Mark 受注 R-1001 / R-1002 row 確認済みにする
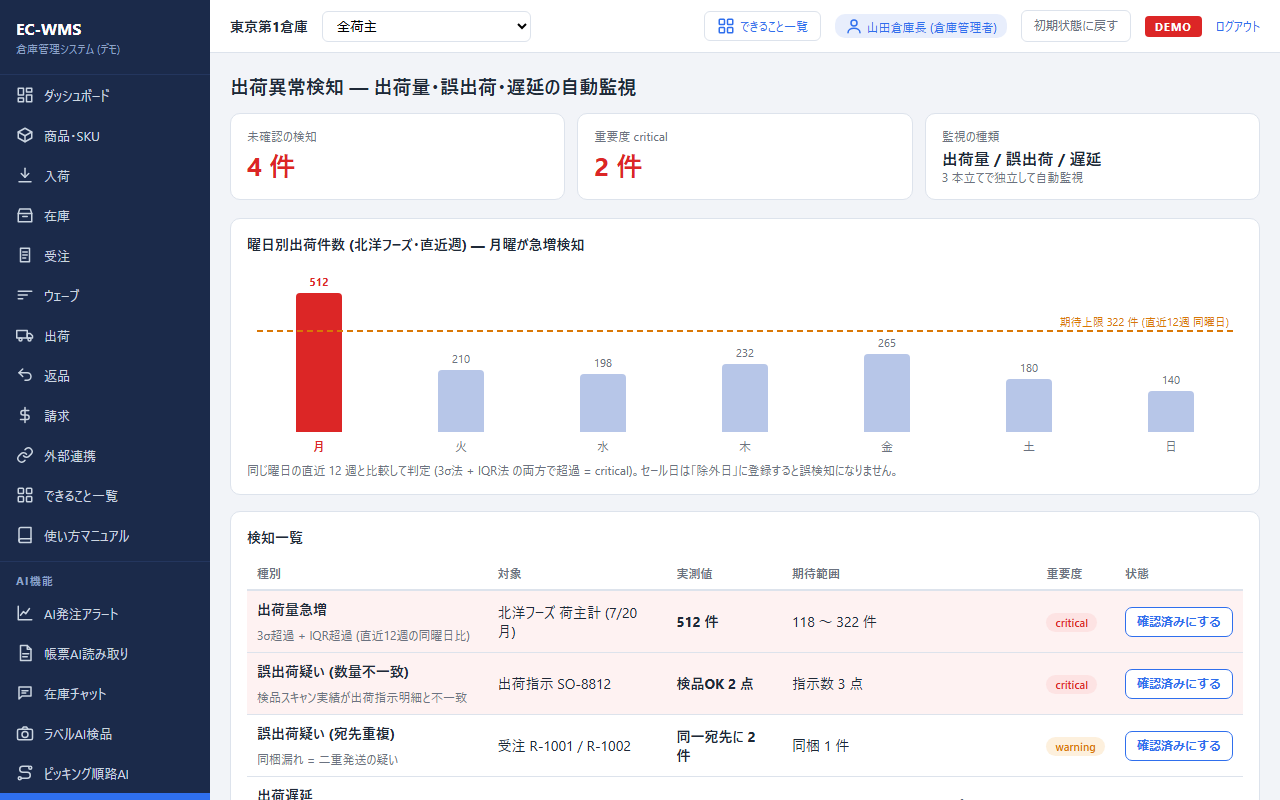This screenshot has height=800, width=1280. (x=1179, y=746)
